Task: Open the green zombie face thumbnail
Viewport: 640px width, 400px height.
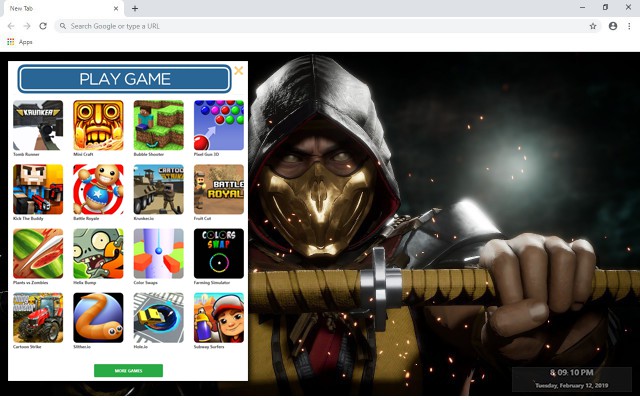Action: point(98,253)
